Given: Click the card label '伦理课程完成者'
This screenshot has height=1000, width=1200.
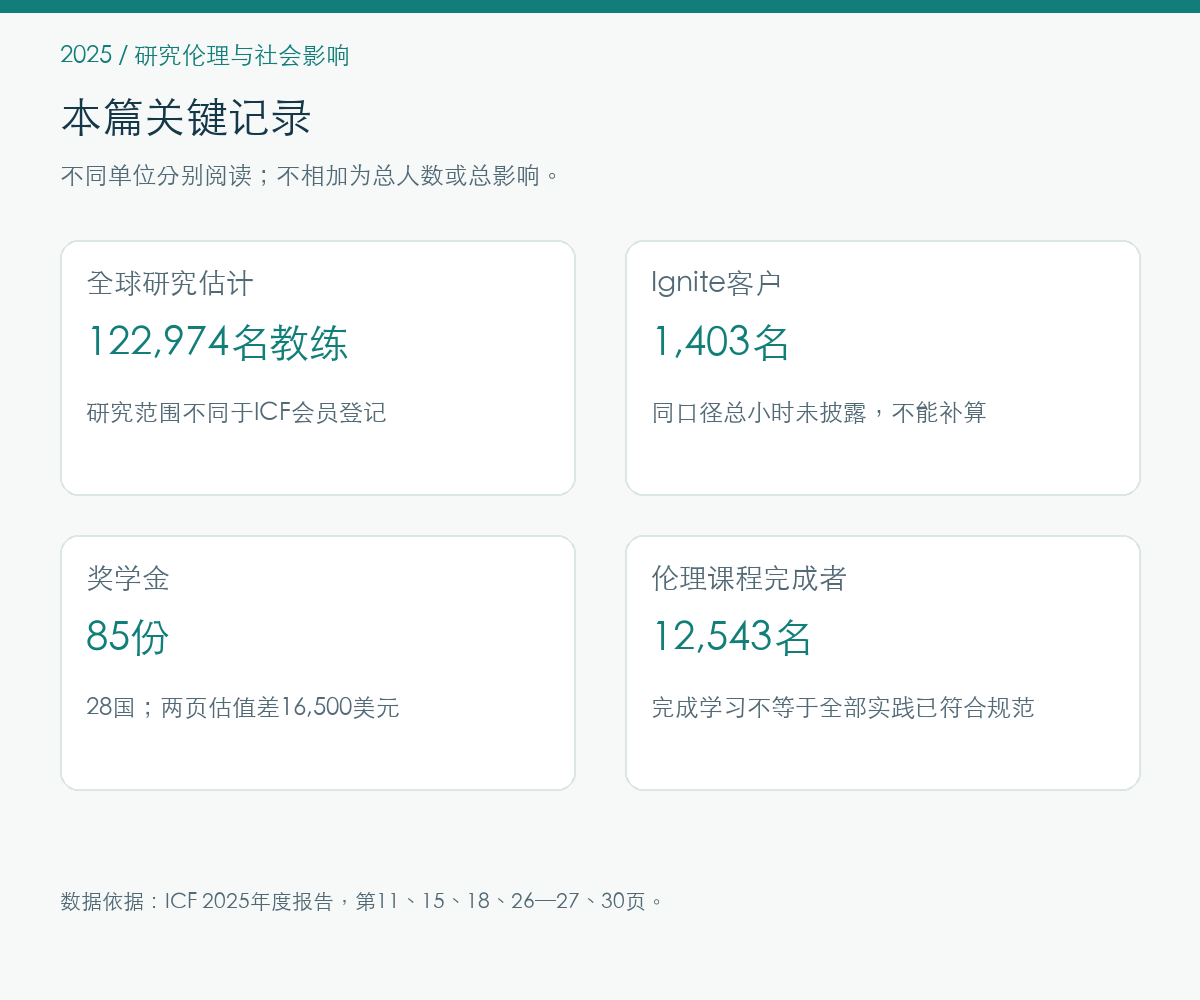Looking at the screenshot, I should 749,578.
